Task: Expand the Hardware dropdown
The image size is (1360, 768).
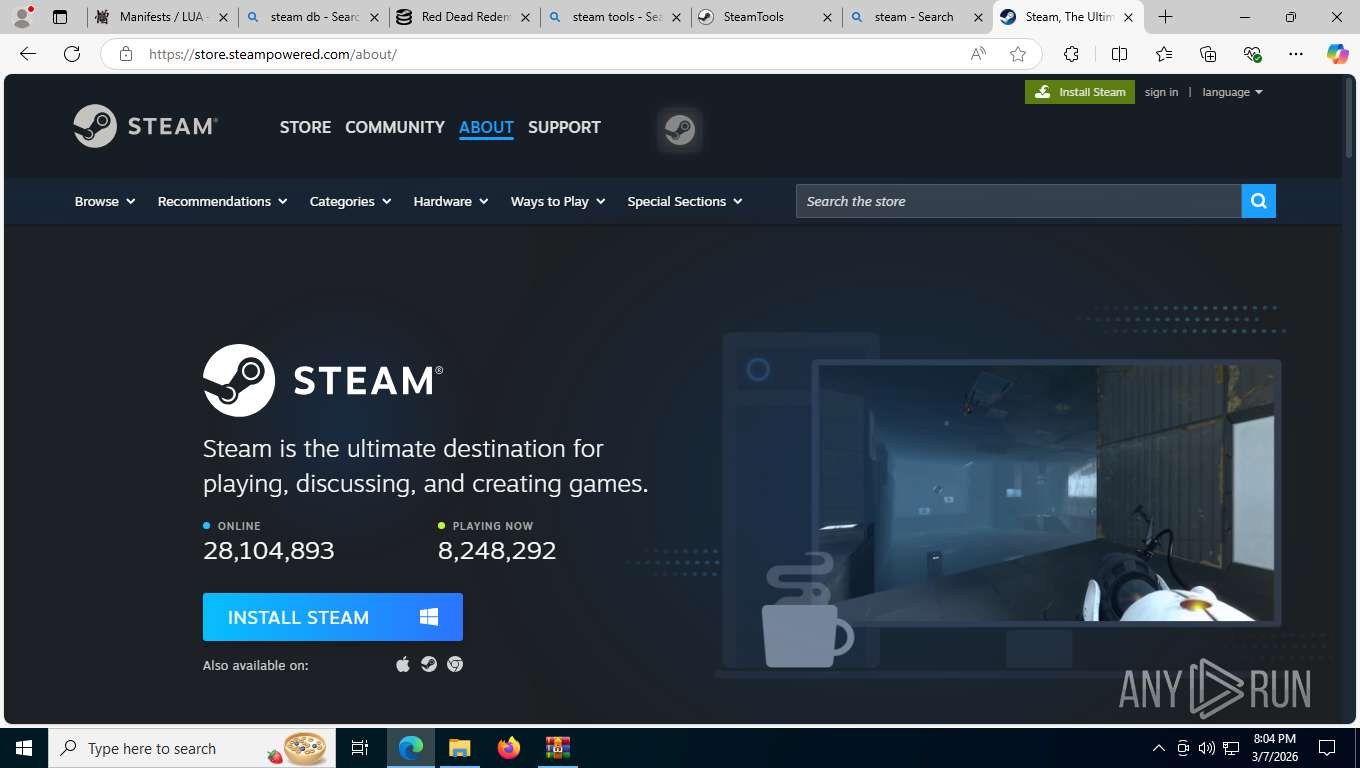Action: pos(451,201)
